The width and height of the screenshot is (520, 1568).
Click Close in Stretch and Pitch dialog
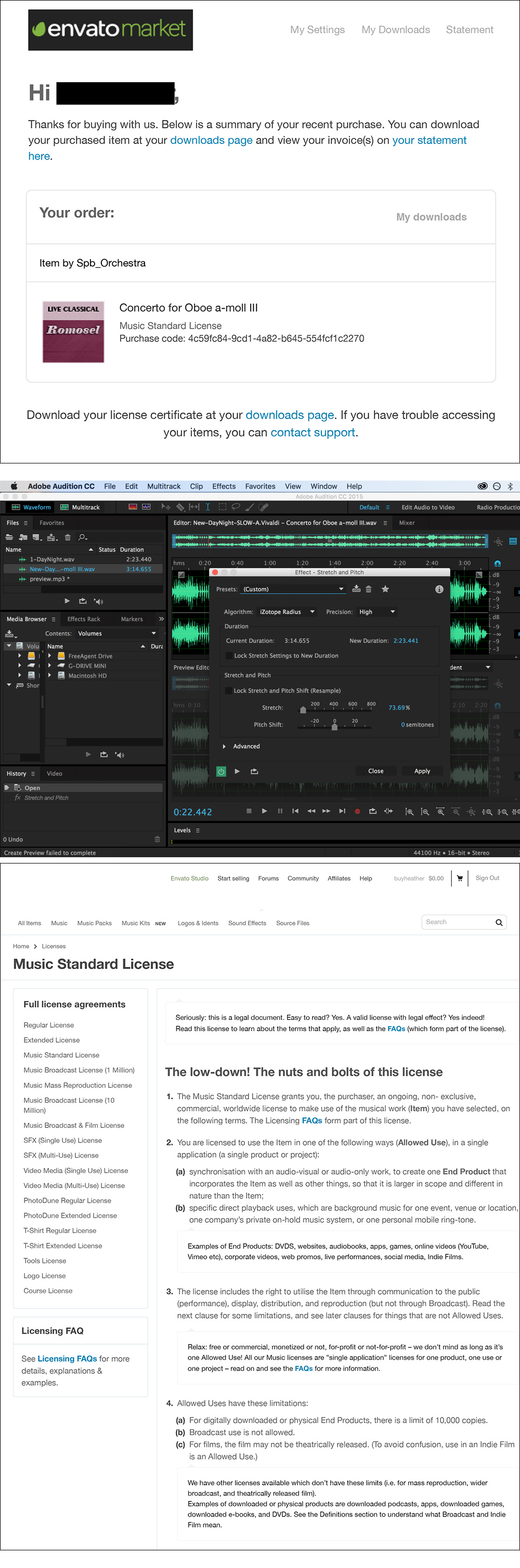(x=375, y=771)
